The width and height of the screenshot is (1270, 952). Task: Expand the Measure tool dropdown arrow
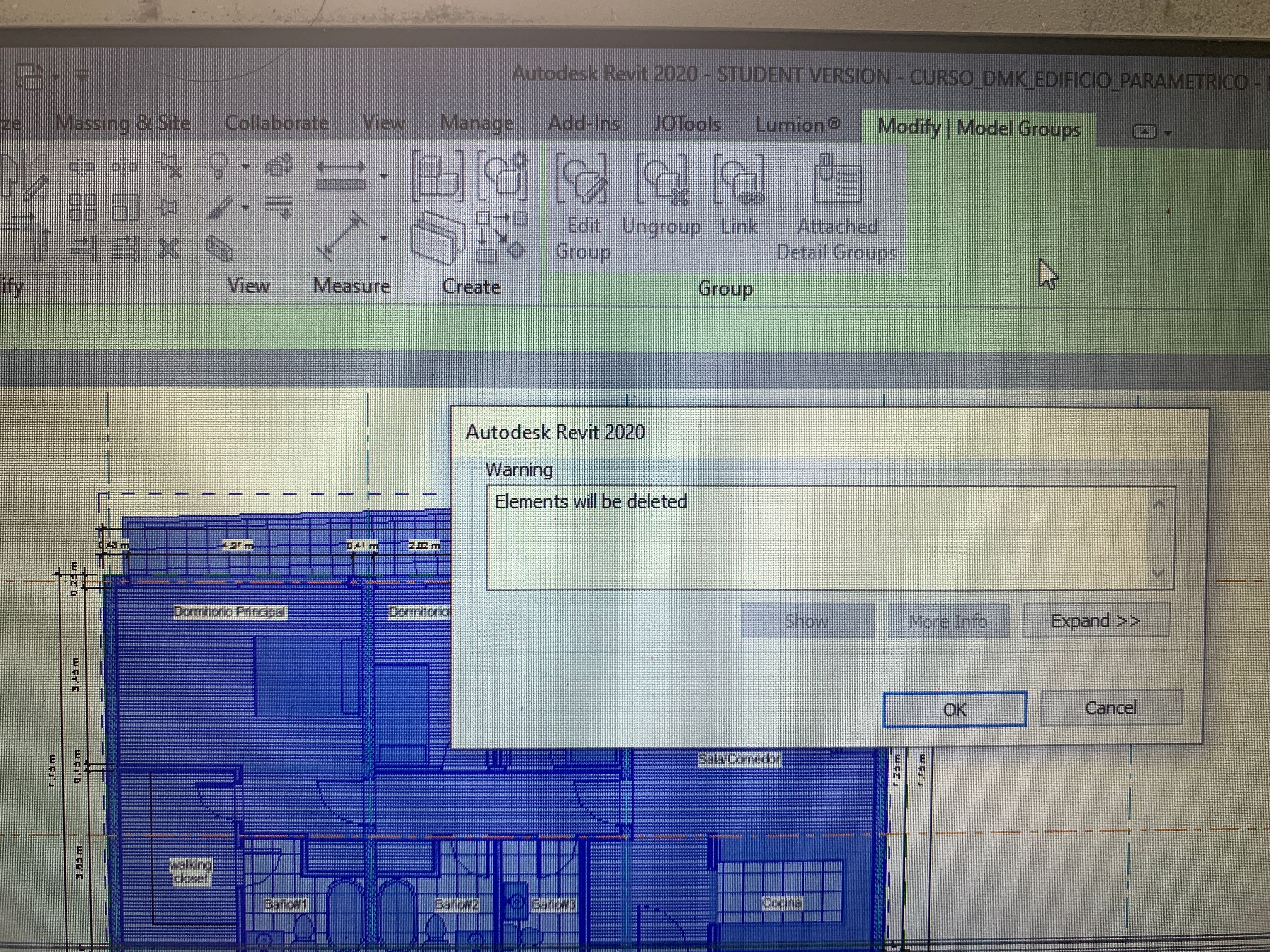384,238
